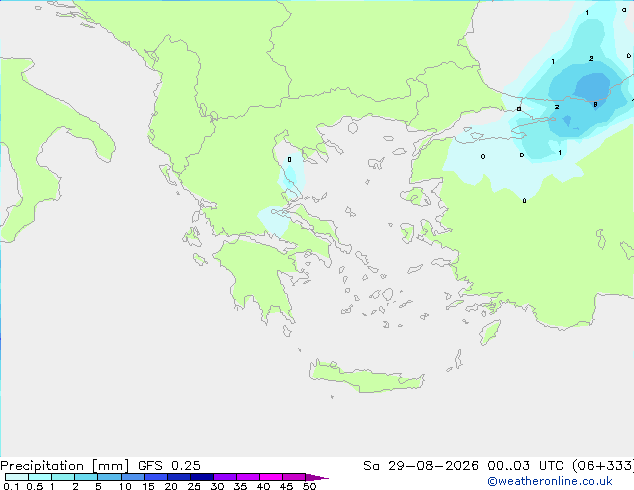Click the '0' value label over Thessaly
This screenshot has height=490, width=634.
tap(289, 160)
